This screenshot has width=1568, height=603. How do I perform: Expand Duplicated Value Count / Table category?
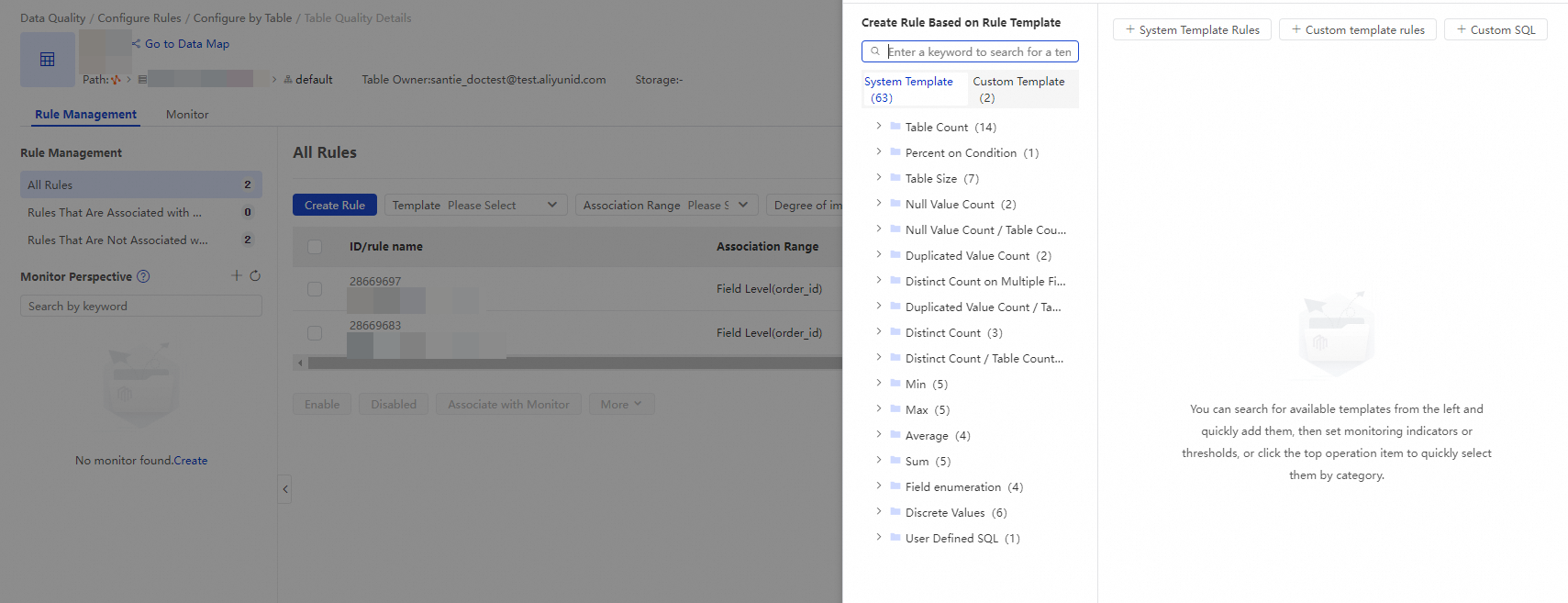point(878,307)
